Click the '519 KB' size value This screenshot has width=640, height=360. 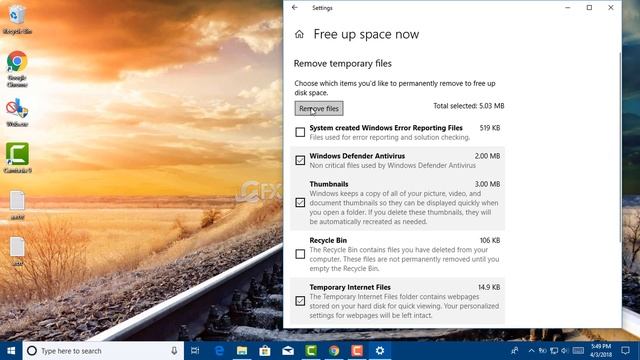pyautogui.click(x=490, y=128)
